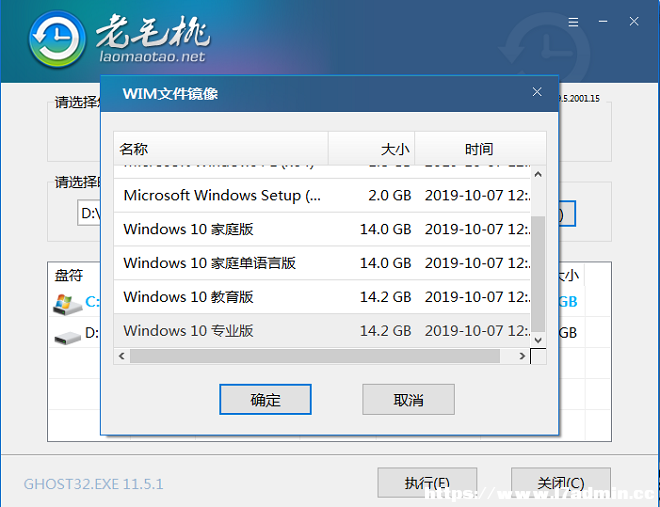Image resolution: width=660 pixels, height=507 pixels.
Task: Click the D:\ image path input field
Action: tap(89, 213)
